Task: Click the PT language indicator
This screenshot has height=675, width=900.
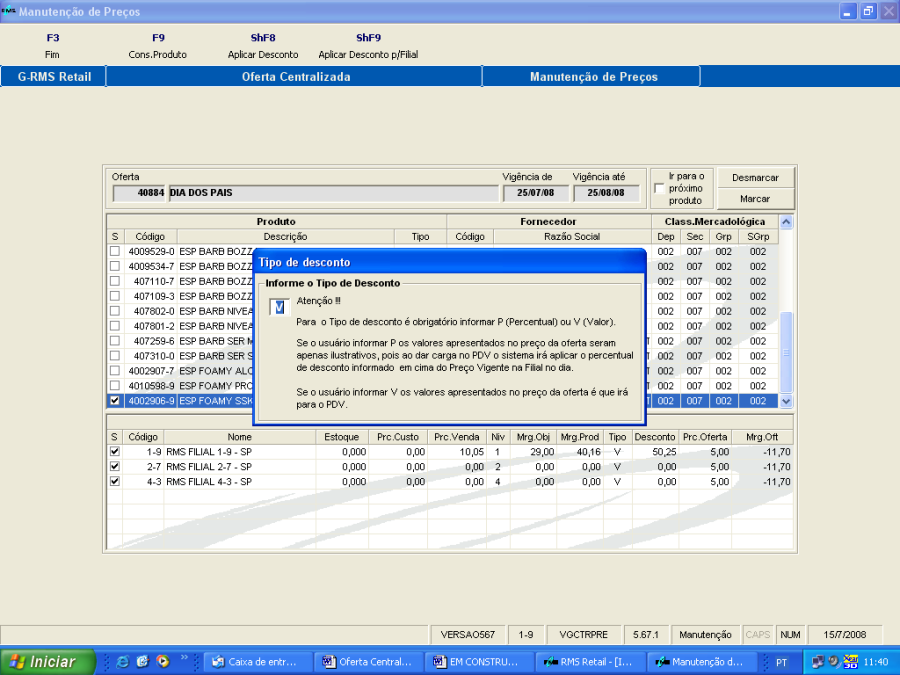Action: pos(781,662)
